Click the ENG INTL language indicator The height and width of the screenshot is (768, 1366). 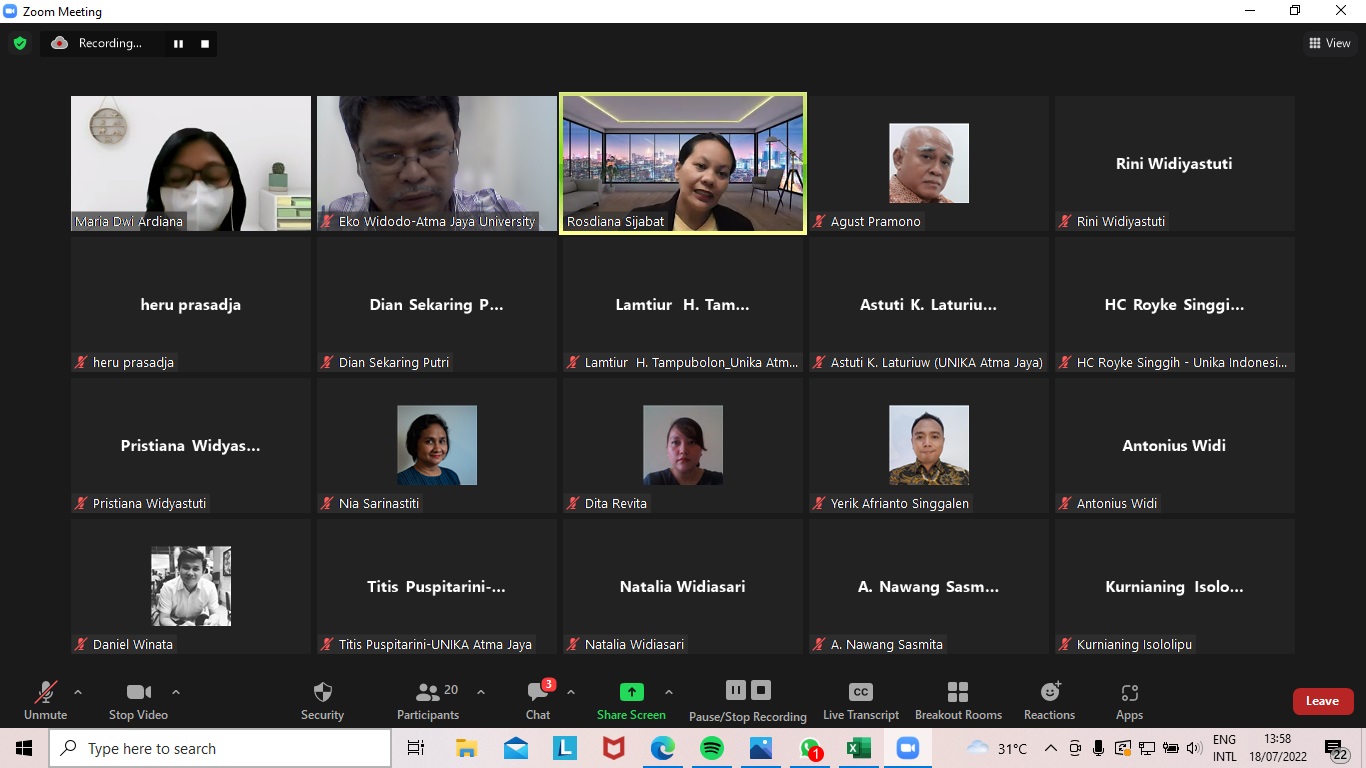(x=1225, y=748)
